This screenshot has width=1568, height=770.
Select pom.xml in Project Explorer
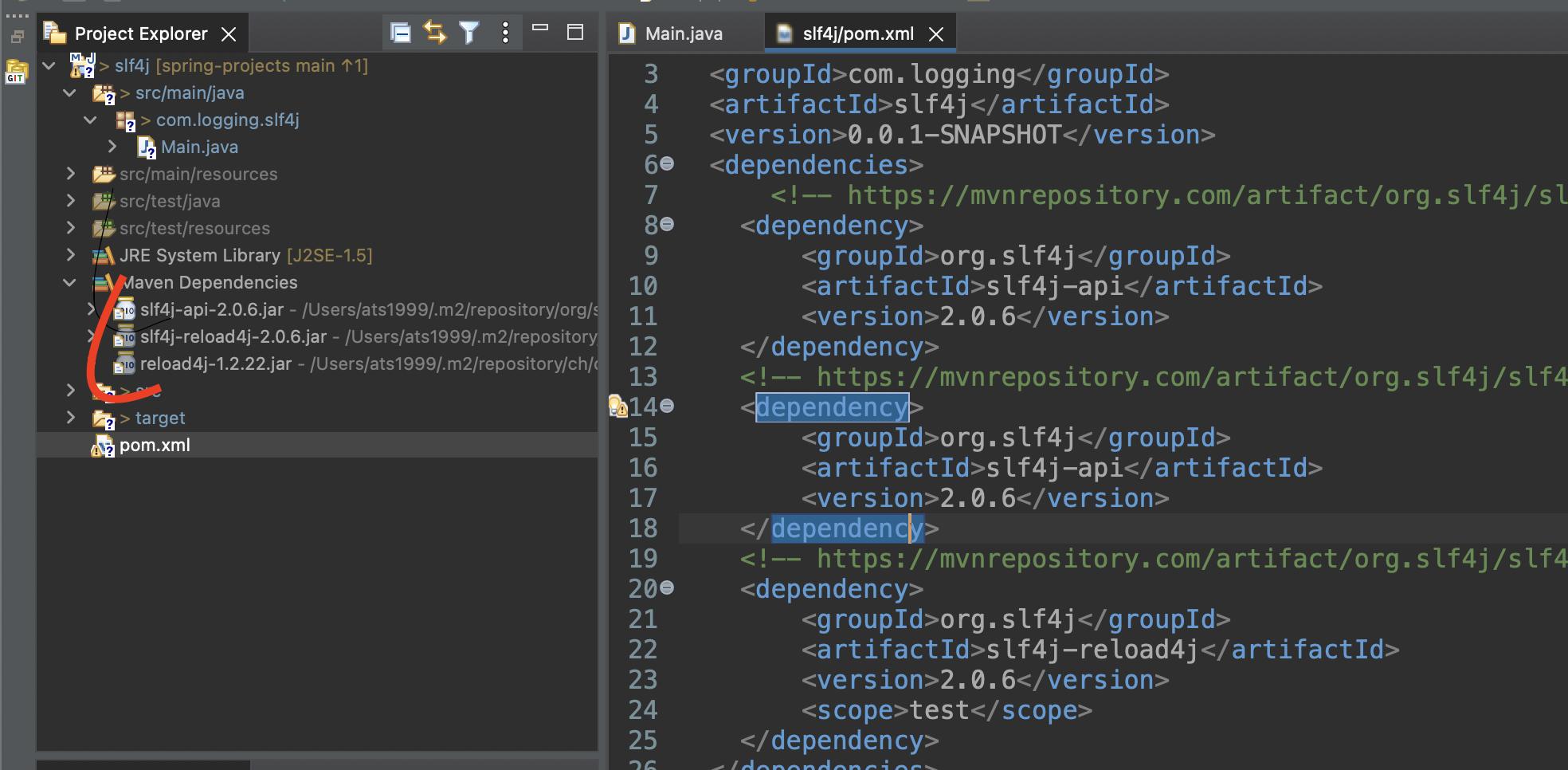[155, 446]
